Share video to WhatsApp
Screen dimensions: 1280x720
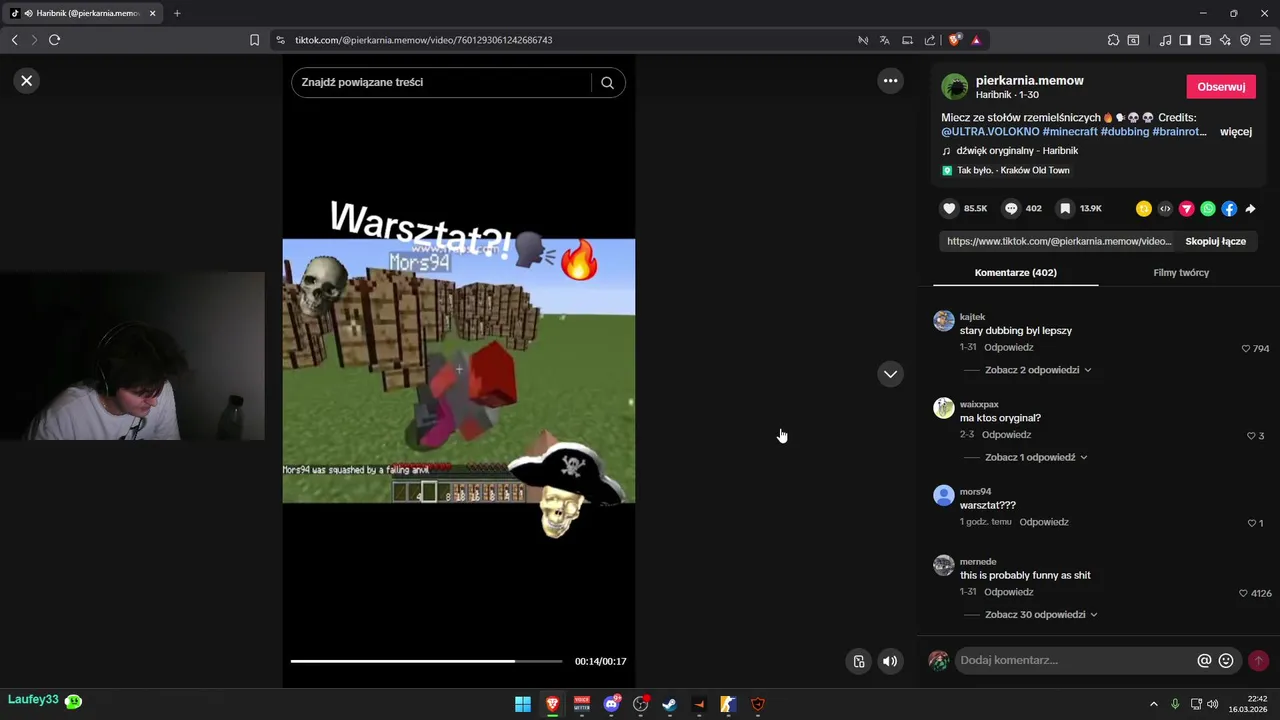(1208, 209)
